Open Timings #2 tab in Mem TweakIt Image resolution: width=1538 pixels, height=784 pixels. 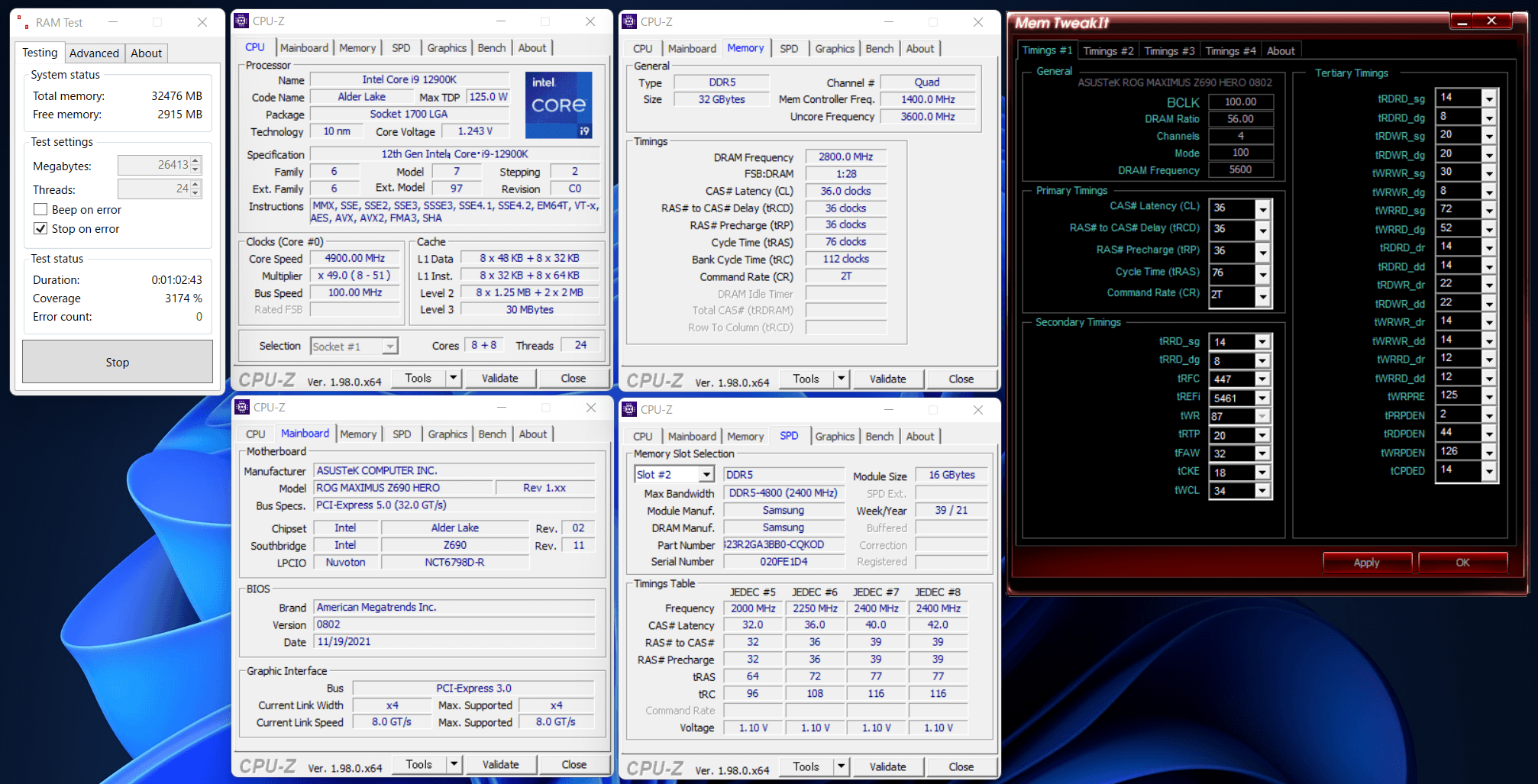pos(1108,50)
